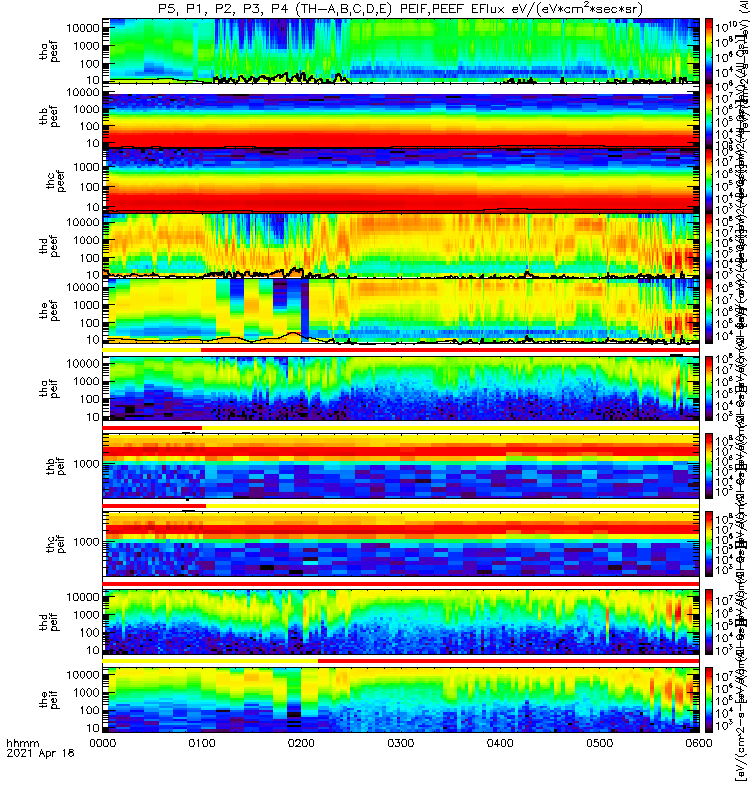This screenshot has width=750, height=800.
Task: Click the 10000 tick label of thd peif panel
Action: [x=83, y=597]
